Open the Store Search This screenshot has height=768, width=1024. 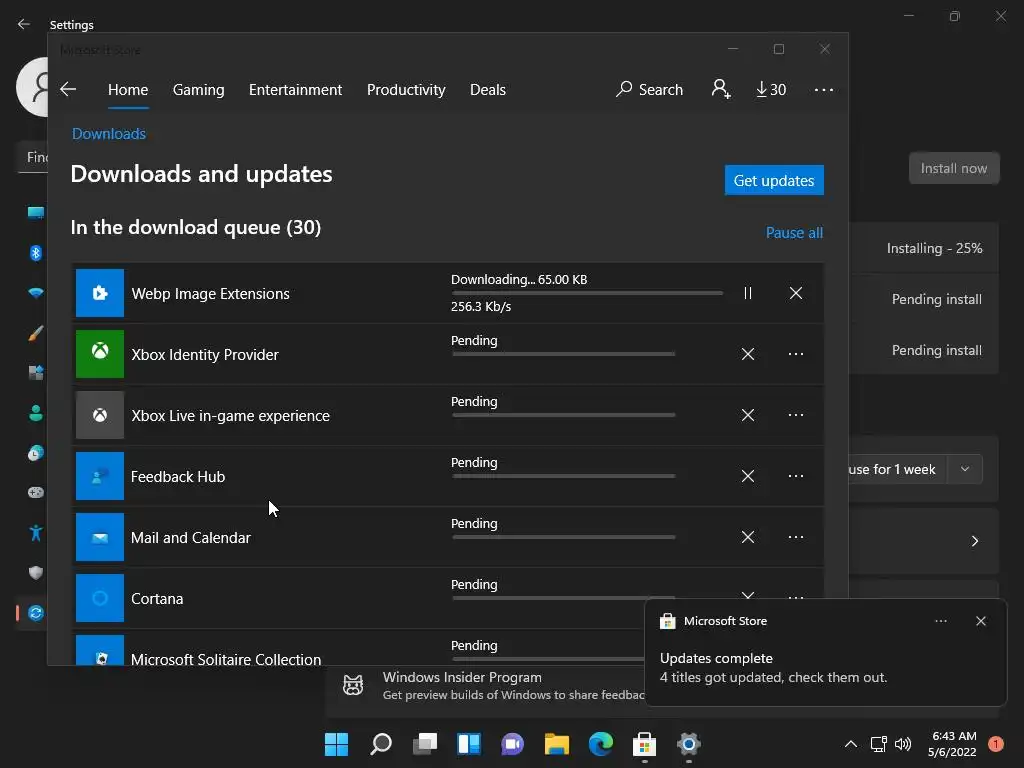coord(649,89)
